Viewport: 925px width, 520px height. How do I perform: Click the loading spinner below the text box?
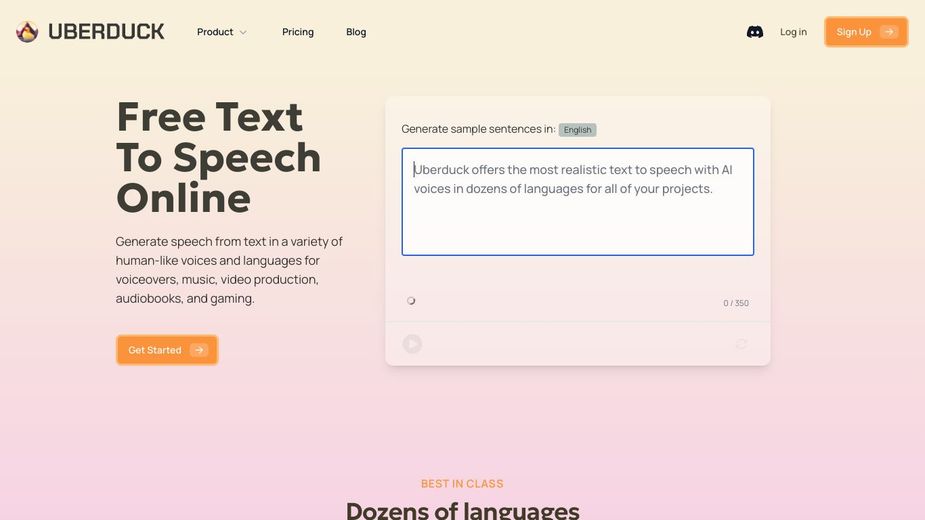click(x=411, y=301)
